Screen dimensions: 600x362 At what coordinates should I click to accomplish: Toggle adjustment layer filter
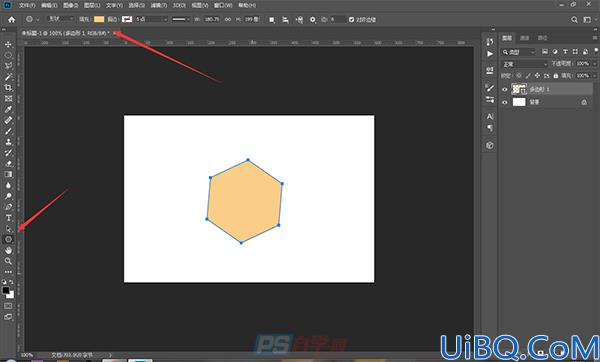point(555,52)
